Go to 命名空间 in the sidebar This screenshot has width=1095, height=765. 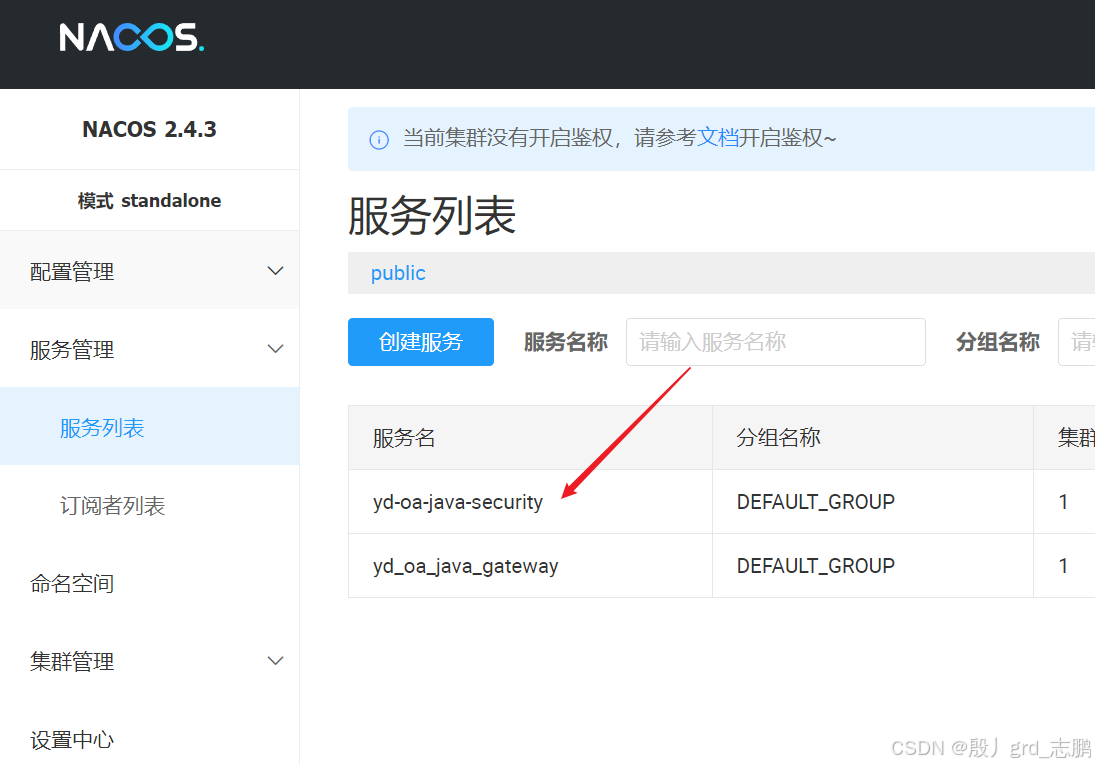72,583
